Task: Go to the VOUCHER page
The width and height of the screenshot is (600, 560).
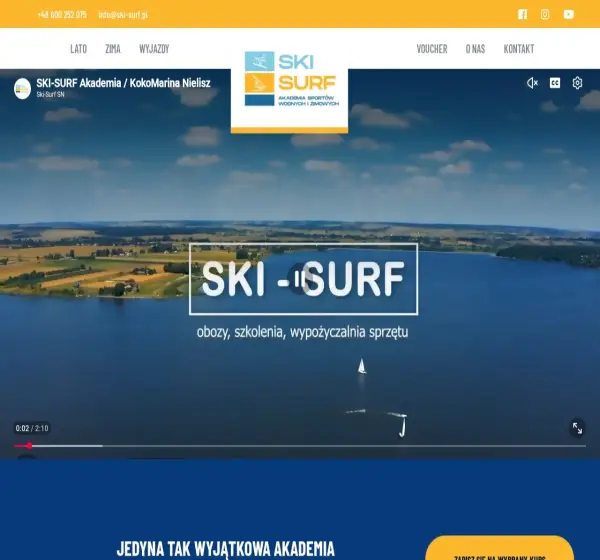Action: (x=432, y=49)
